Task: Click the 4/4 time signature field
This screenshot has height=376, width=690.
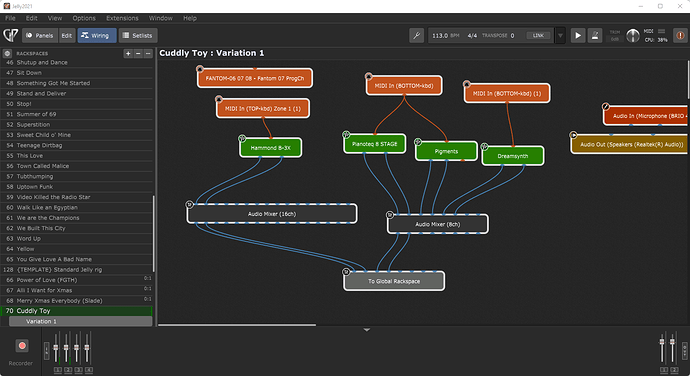Action: (x=472, y=35)
